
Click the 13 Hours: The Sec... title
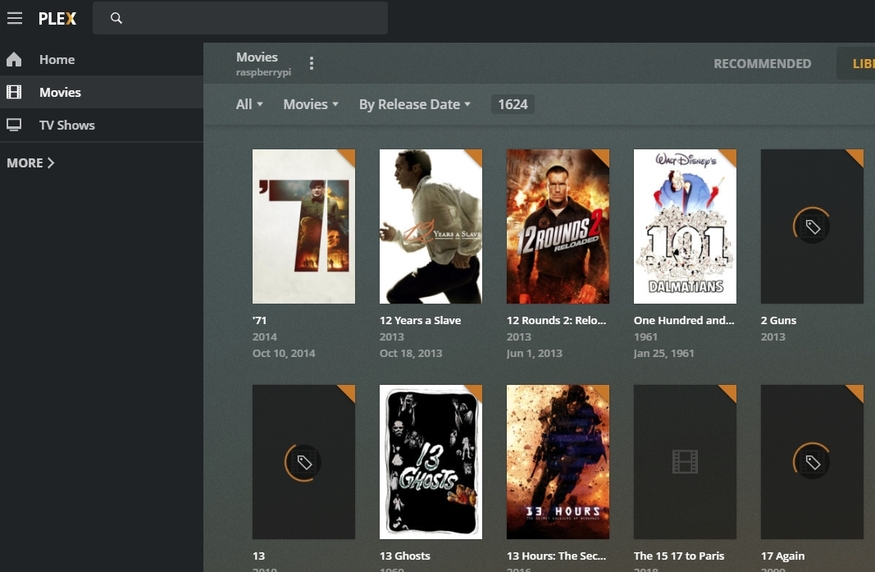[x=556, y=556]
